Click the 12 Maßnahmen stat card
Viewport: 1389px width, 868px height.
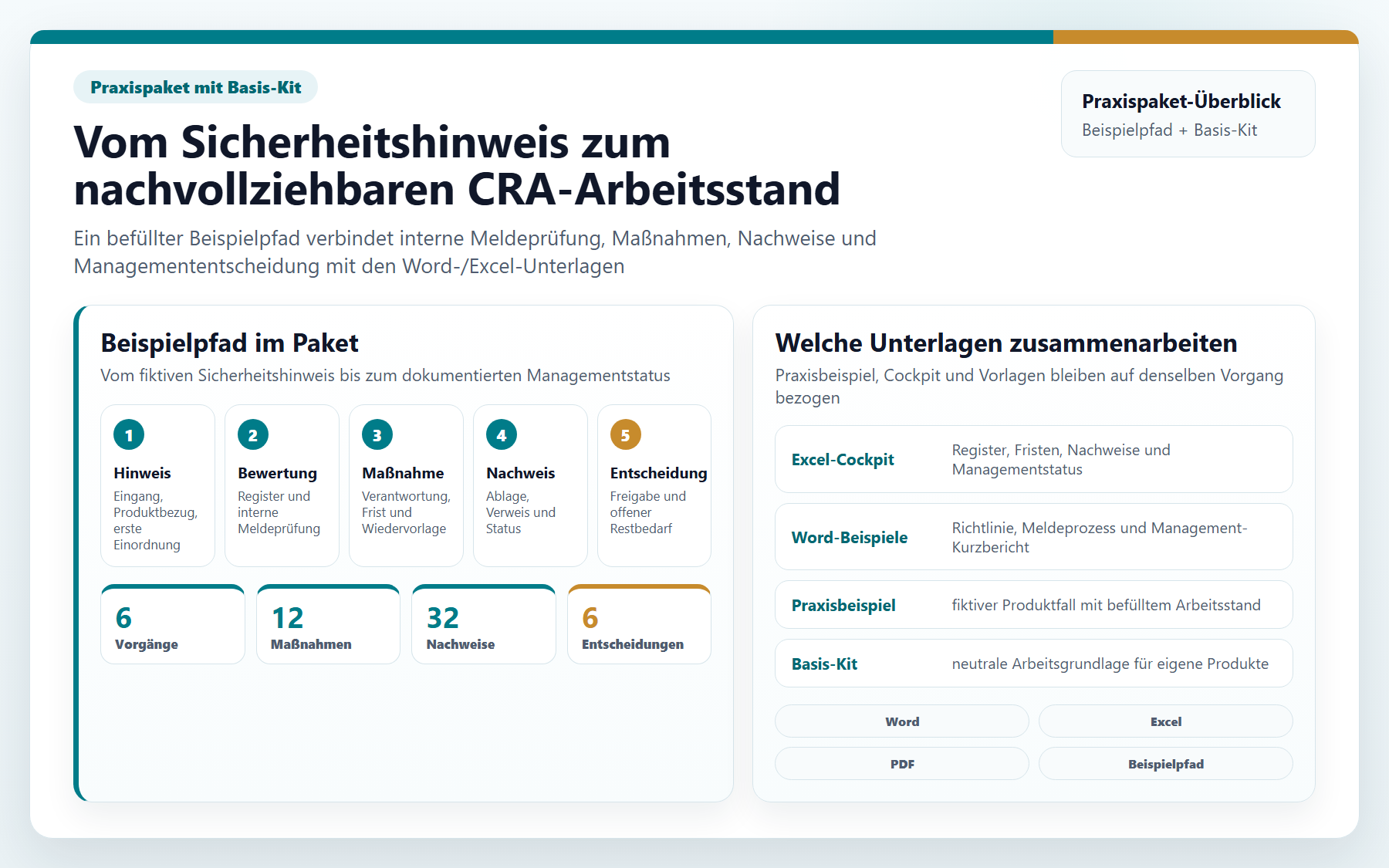tap(328, 625)
